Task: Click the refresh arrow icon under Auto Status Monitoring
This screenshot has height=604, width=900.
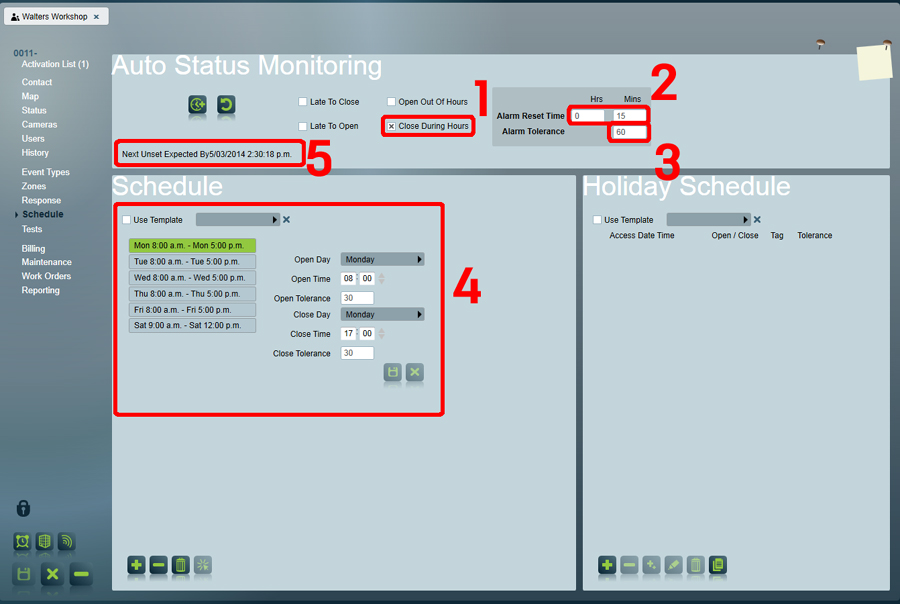Action: click(x=226, y=104)
